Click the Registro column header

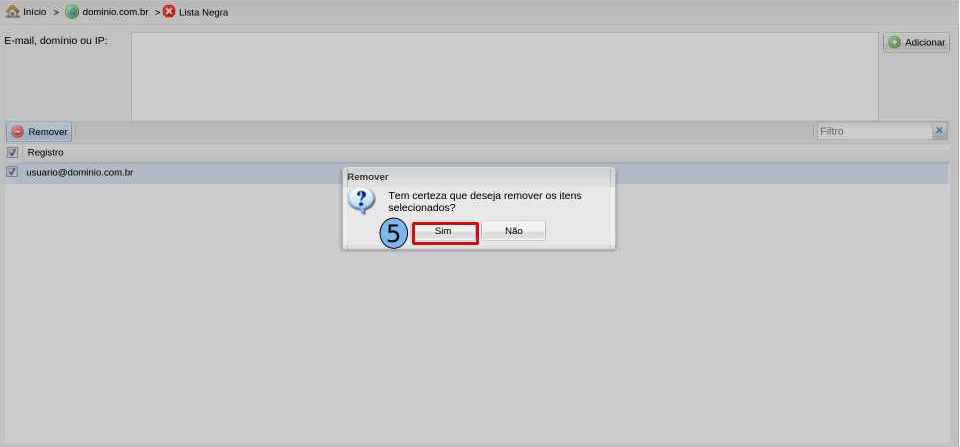pyautogui.click(x=45, y=152)
